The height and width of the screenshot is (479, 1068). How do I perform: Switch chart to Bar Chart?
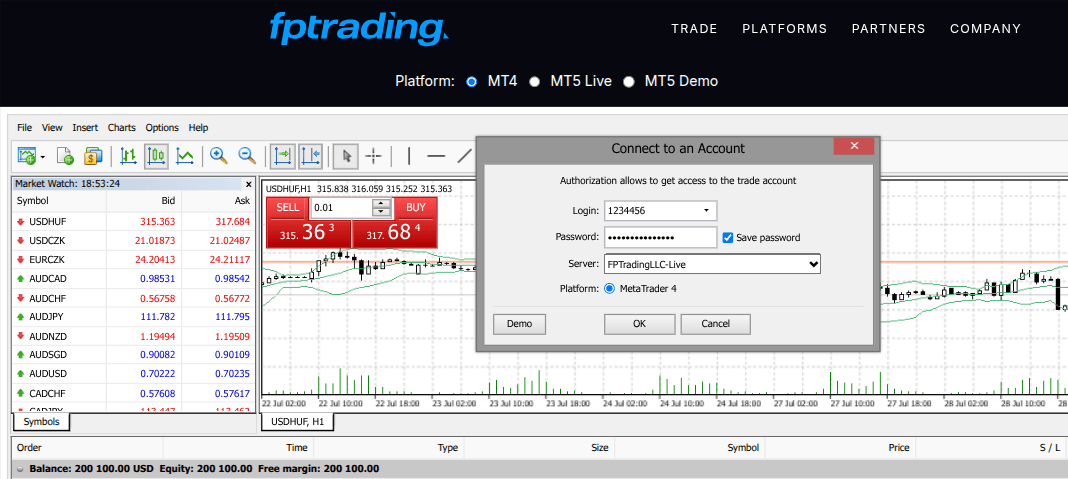[128, 156]
